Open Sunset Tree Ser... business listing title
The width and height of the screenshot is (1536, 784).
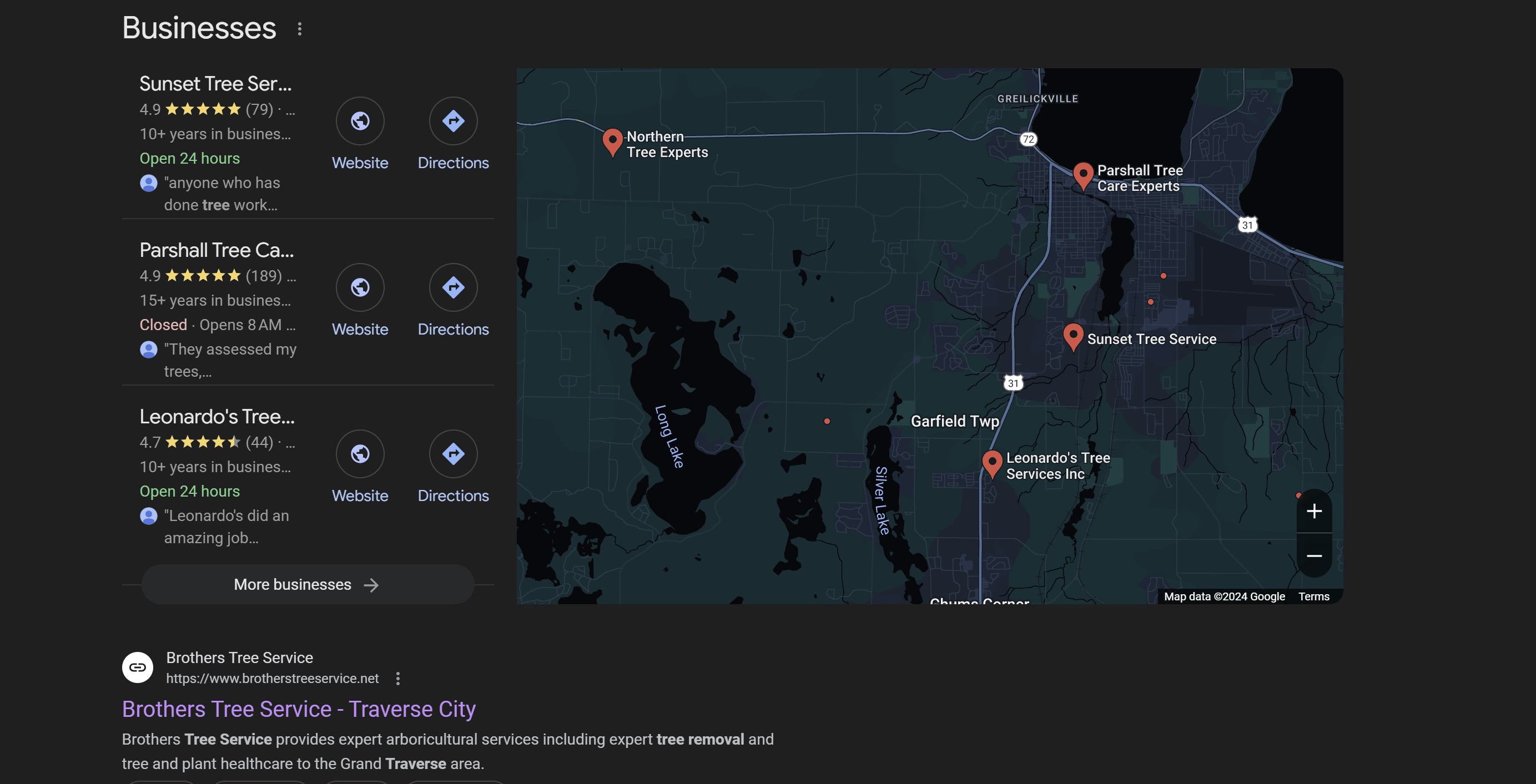[215, 84]
